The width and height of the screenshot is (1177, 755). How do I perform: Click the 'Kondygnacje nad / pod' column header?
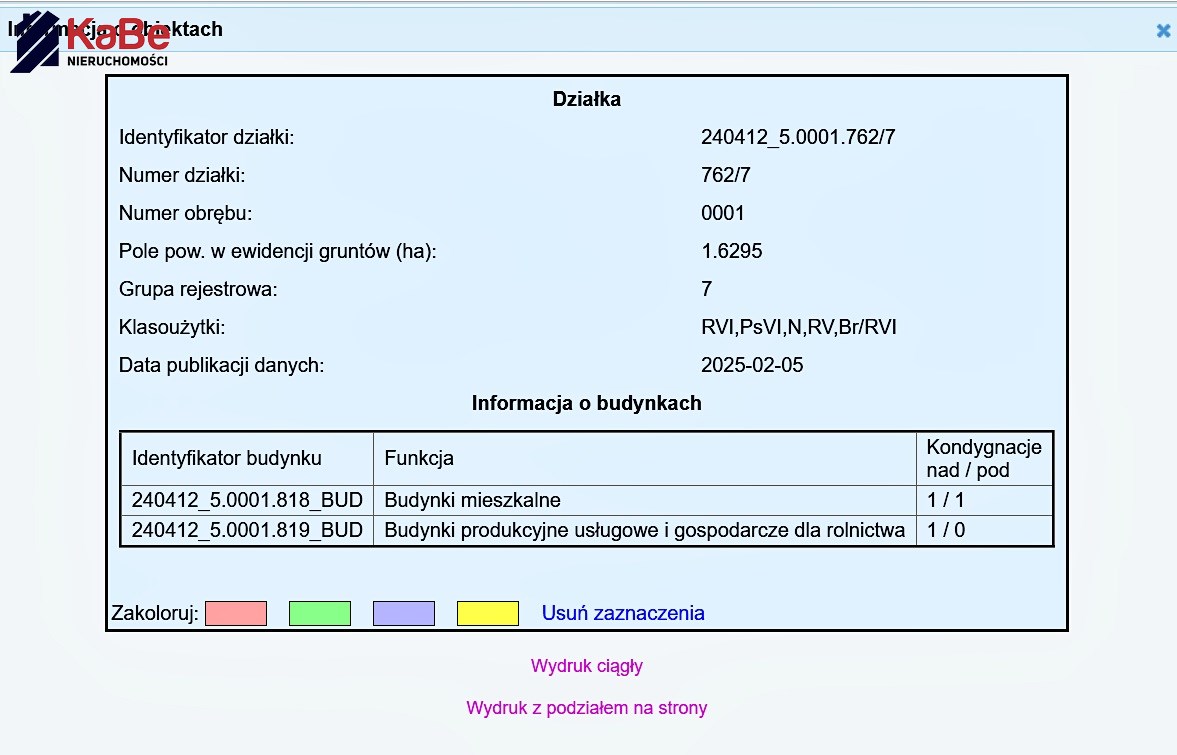tap(984, 459)
